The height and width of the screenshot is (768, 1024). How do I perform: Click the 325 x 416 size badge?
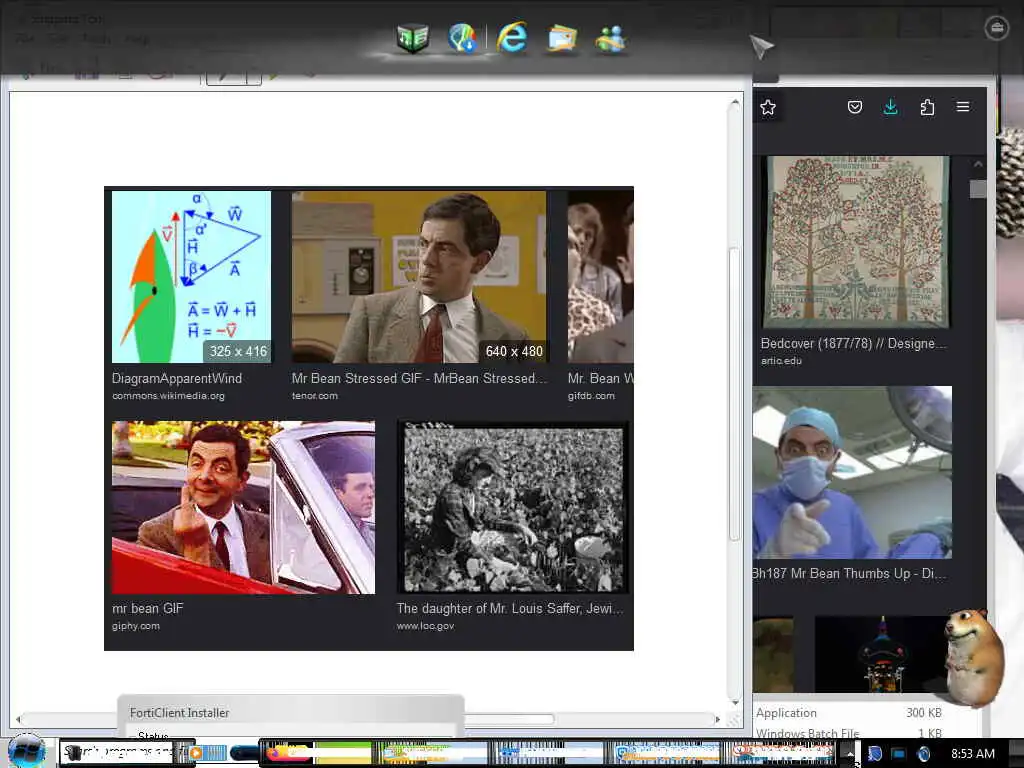238,351
